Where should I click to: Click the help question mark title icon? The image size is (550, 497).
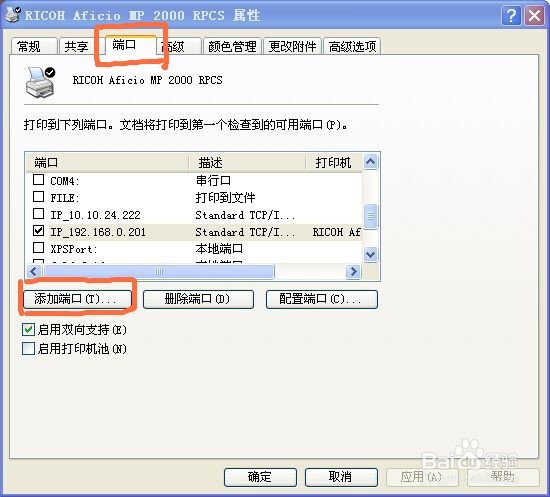pyautogui.click(x=511, y=16)
